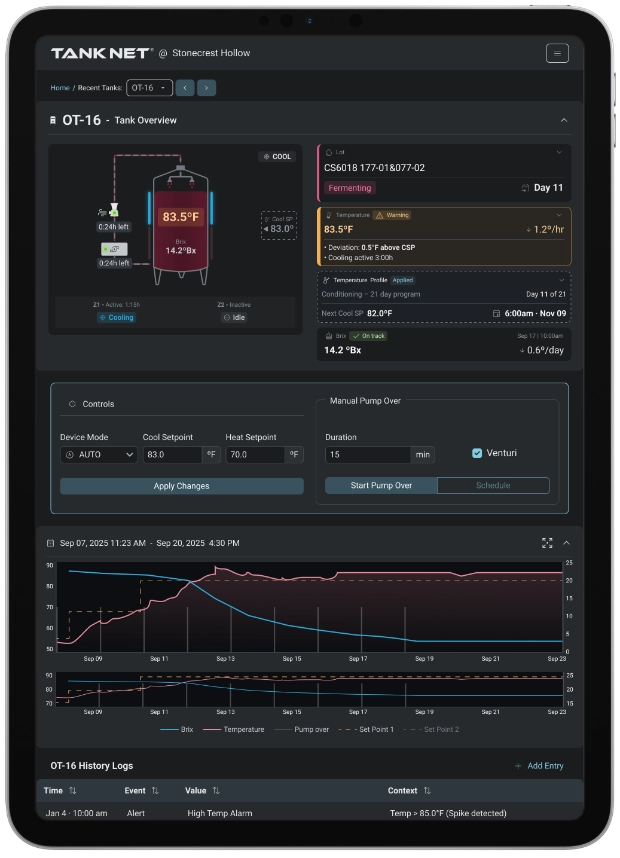Expand the Lot card chevron
Screen dimensions: 620x858
[559, 153]
